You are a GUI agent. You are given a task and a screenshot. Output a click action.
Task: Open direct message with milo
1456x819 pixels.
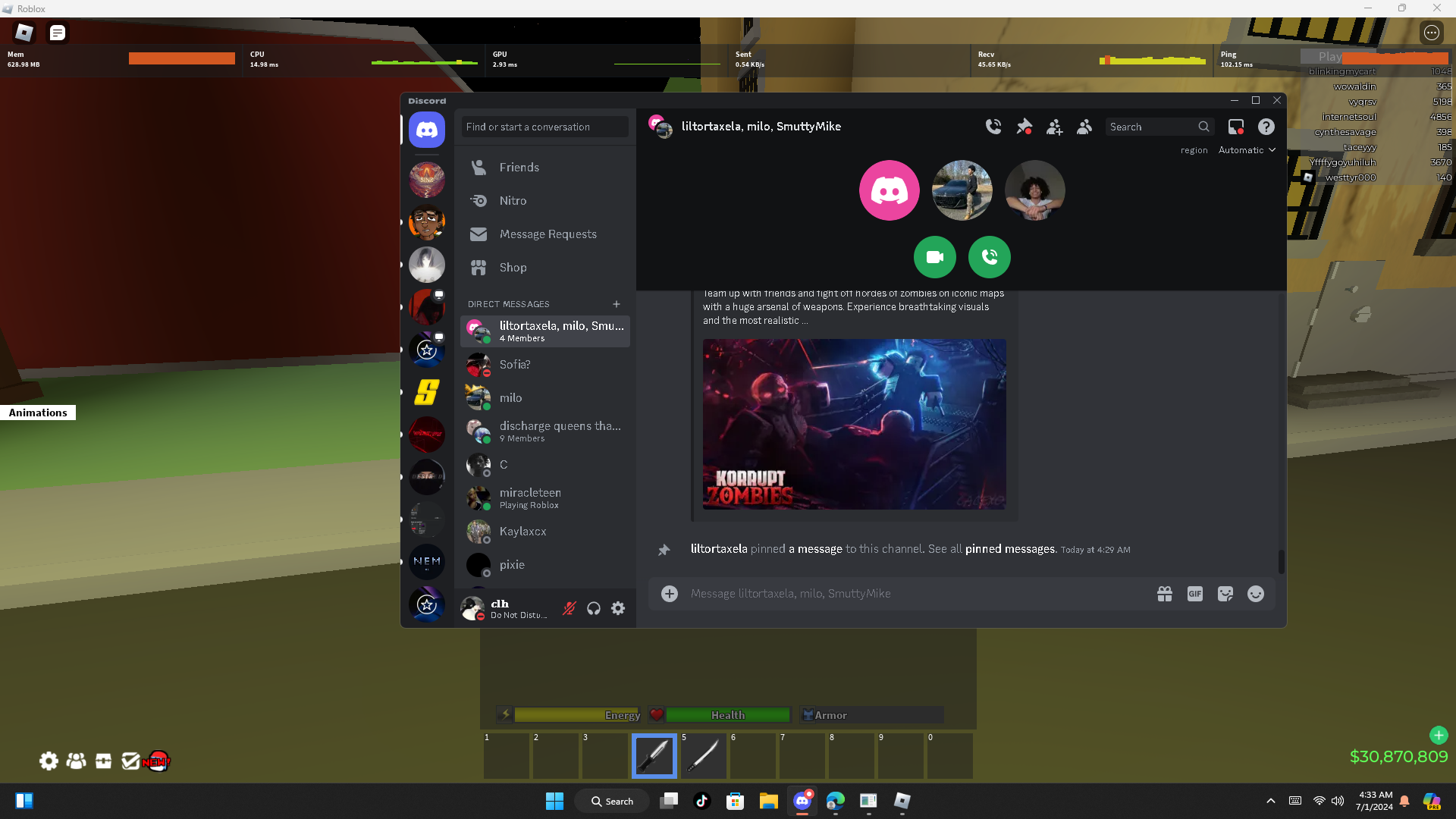click(545, 398)
